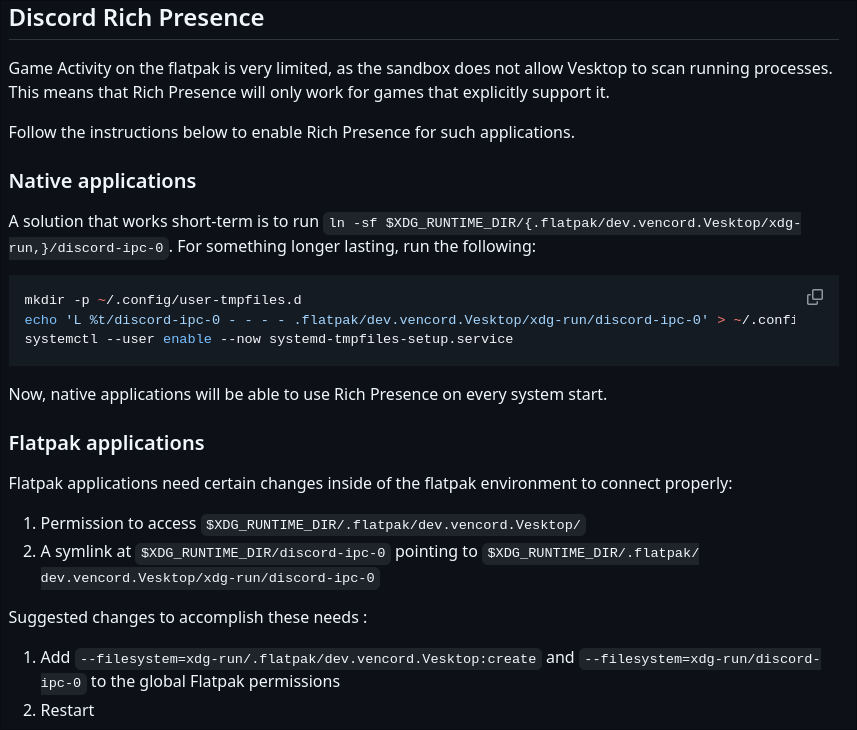
Task: Click the Native applications heading
Action: 102,181
